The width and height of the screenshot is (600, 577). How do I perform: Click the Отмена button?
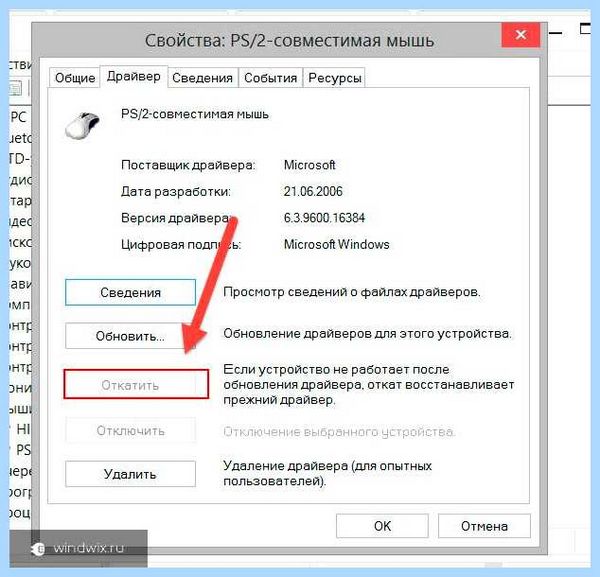[x=484, y=526]
